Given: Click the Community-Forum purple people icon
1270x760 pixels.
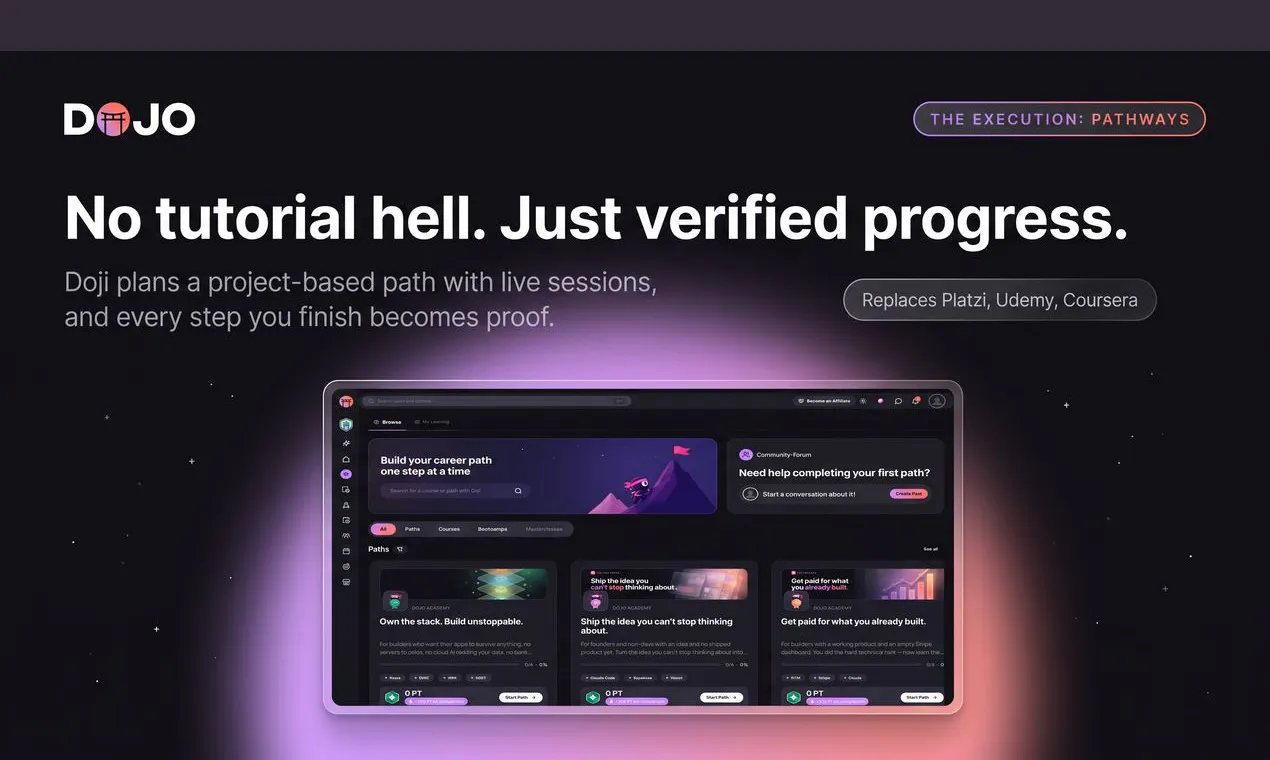Looking at the screenshot, I should 745,454.
